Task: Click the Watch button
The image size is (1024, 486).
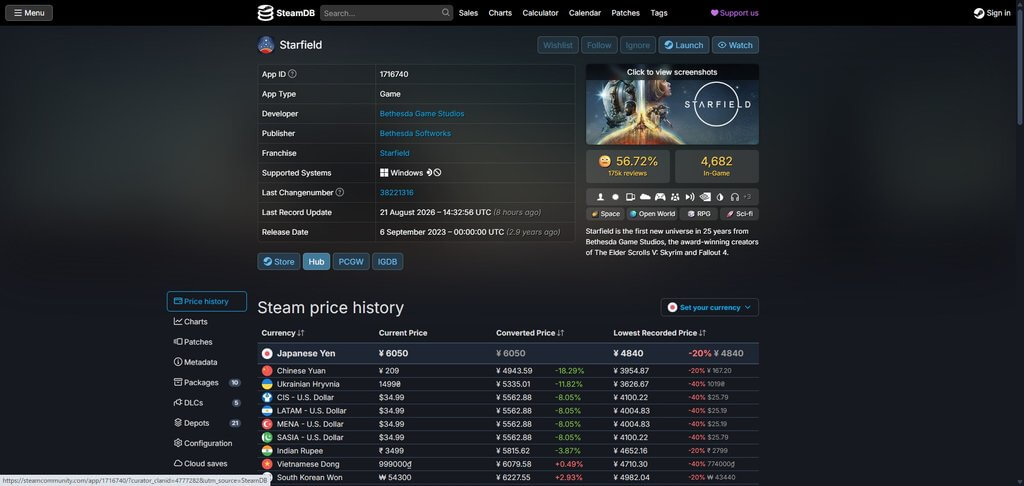Action: tap(735, 45)
